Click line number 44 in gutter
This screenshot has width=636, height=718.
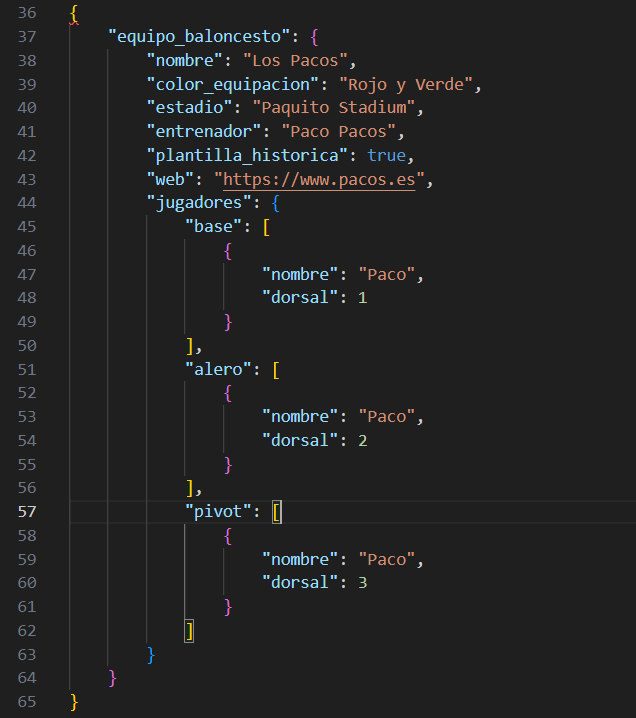click(27, 203)
